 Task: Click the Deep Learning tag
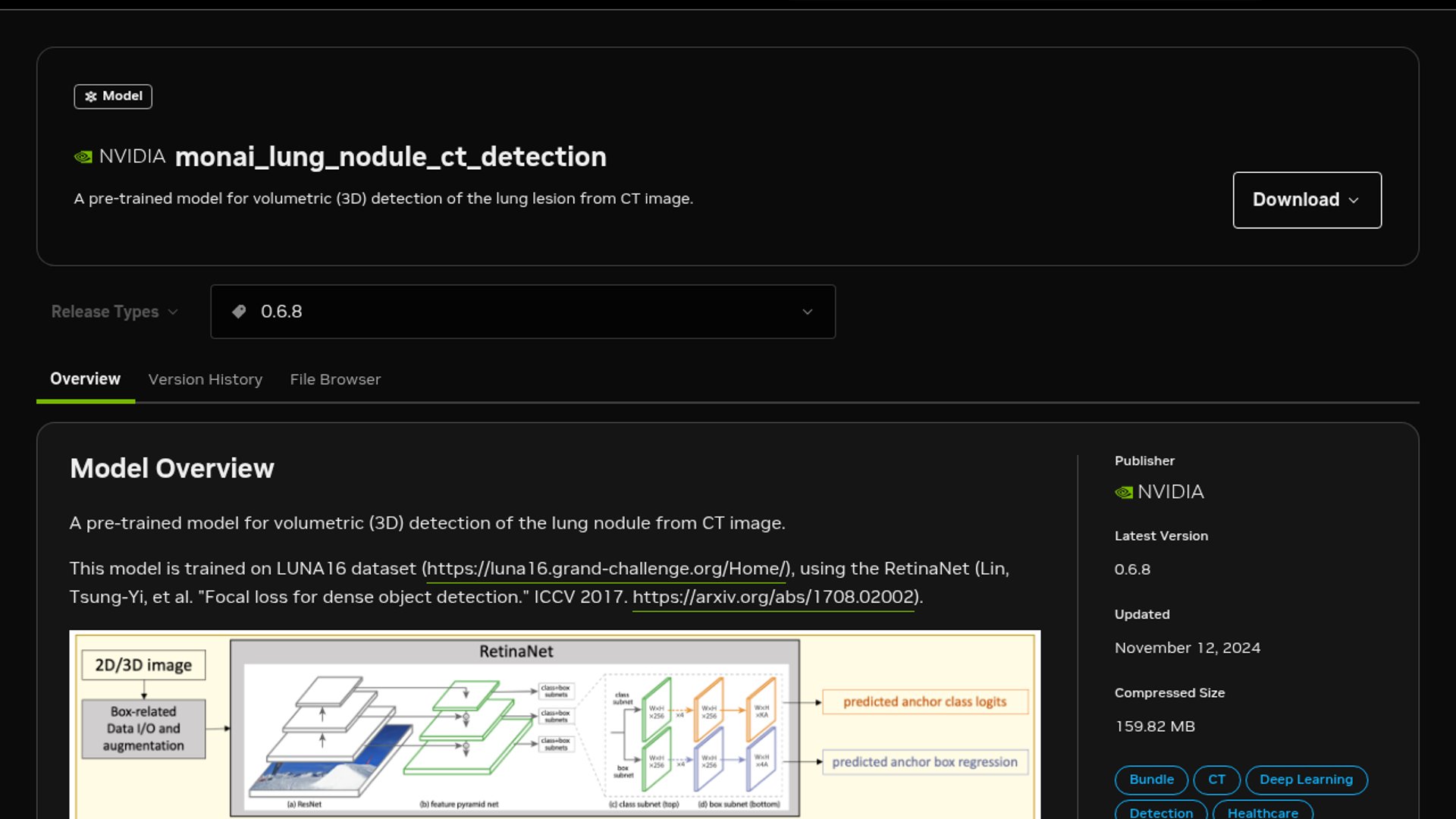pos(1306,780)
